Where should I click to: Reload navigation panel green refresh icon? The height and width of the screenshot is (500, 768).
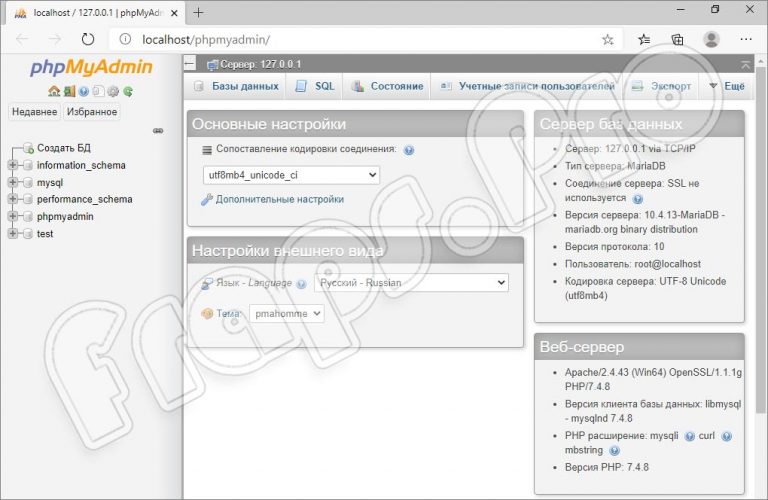click(128, 91)
